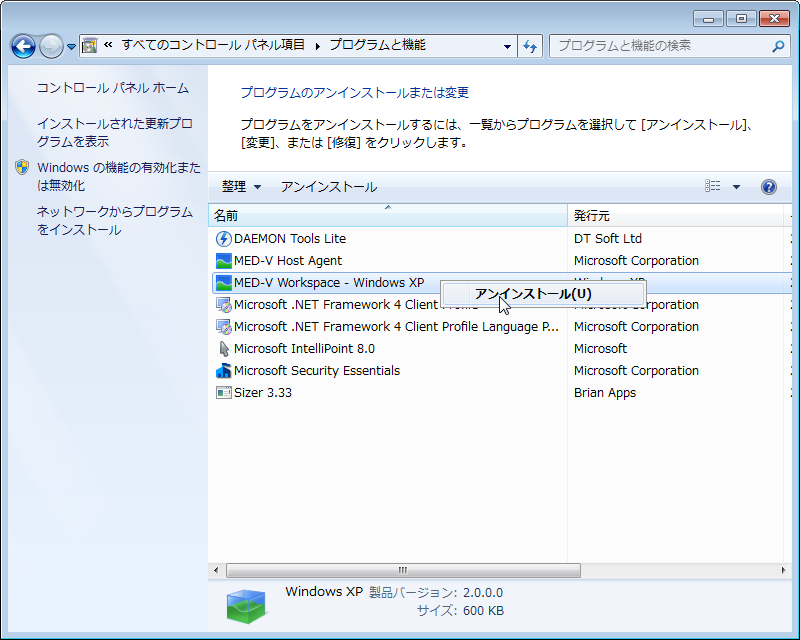Open Windows の機能の有効化または無効化 link
This screenshot has width=800, height=640.
[118, 177]
